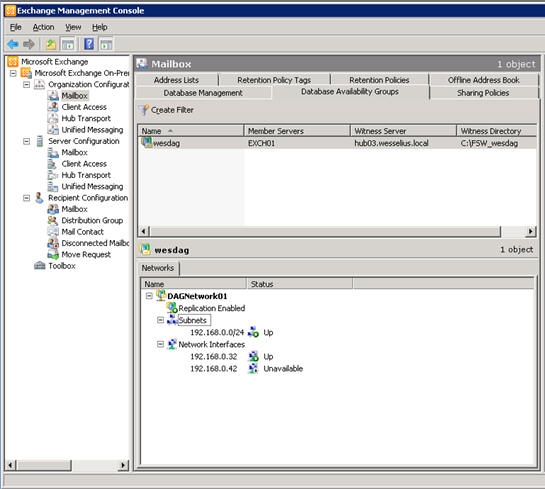This screenshot has height=489, width=545.
Task: Select Hub Transport under Organization Configuration
Action: [x=86, y=119]
